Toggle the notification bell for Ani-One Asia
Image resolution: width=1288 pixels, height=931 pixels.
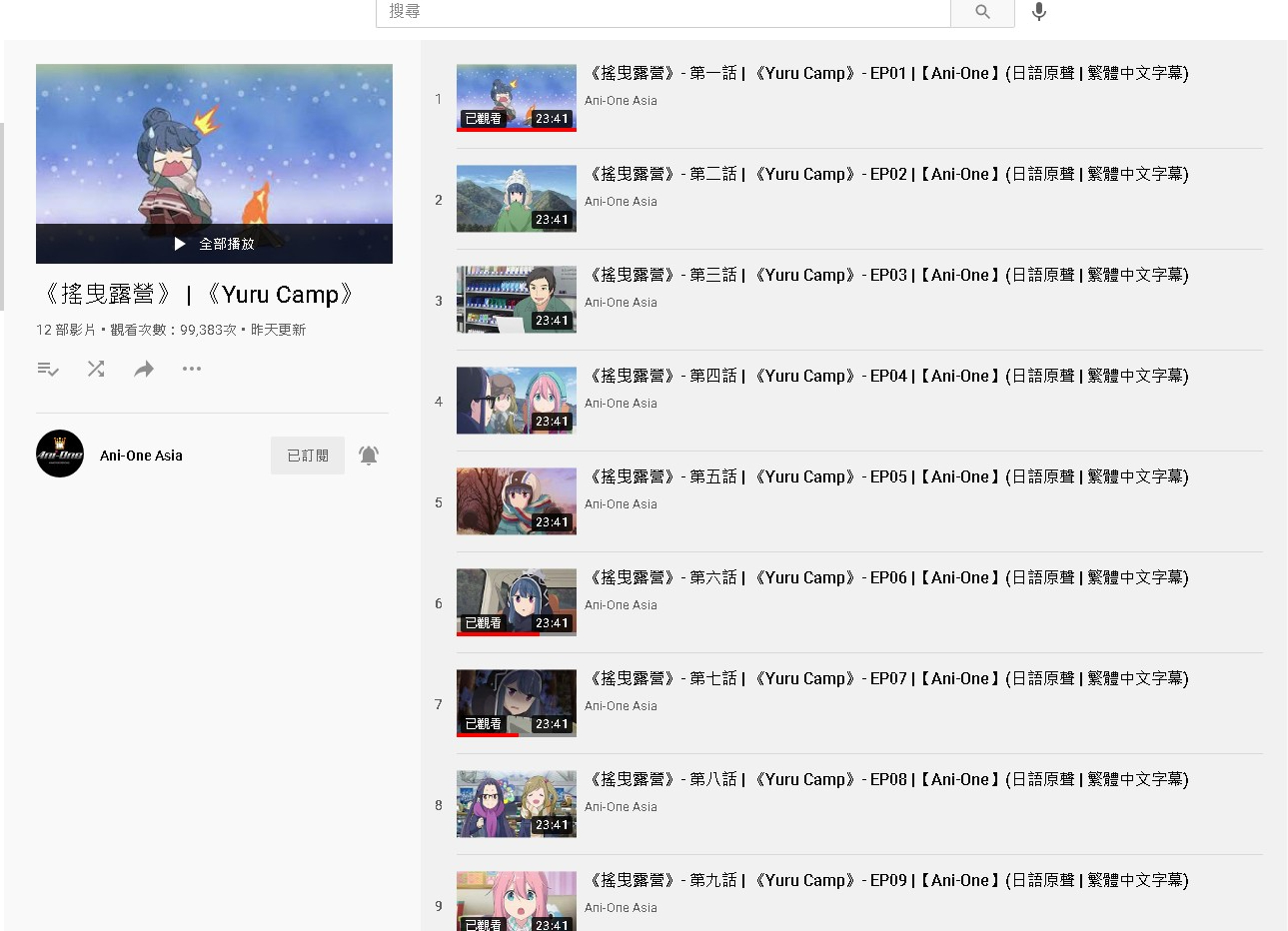[x=369, y=456]
